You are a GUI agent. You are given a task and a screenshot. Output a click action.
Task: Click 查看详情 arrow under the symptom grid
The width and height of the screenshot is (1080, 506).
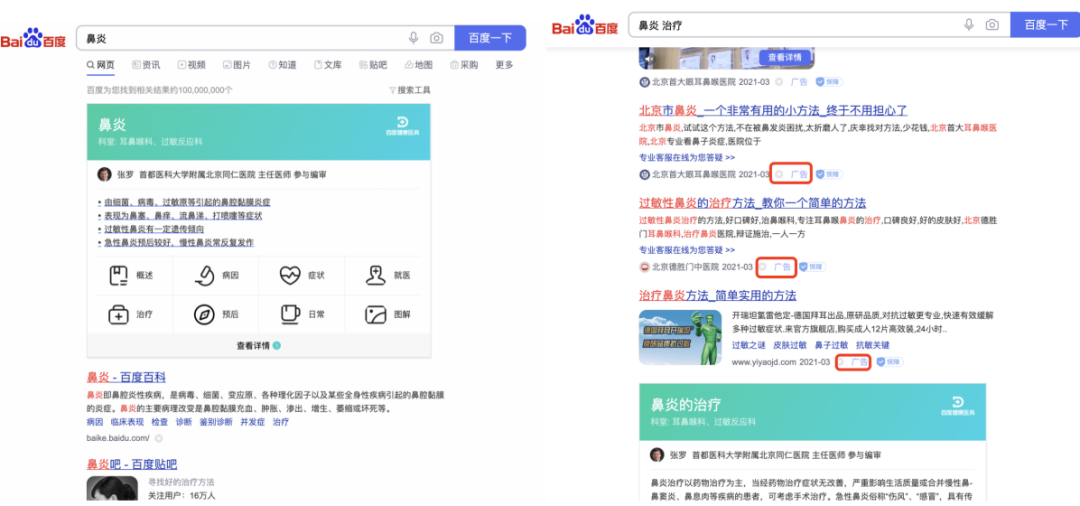276,346
